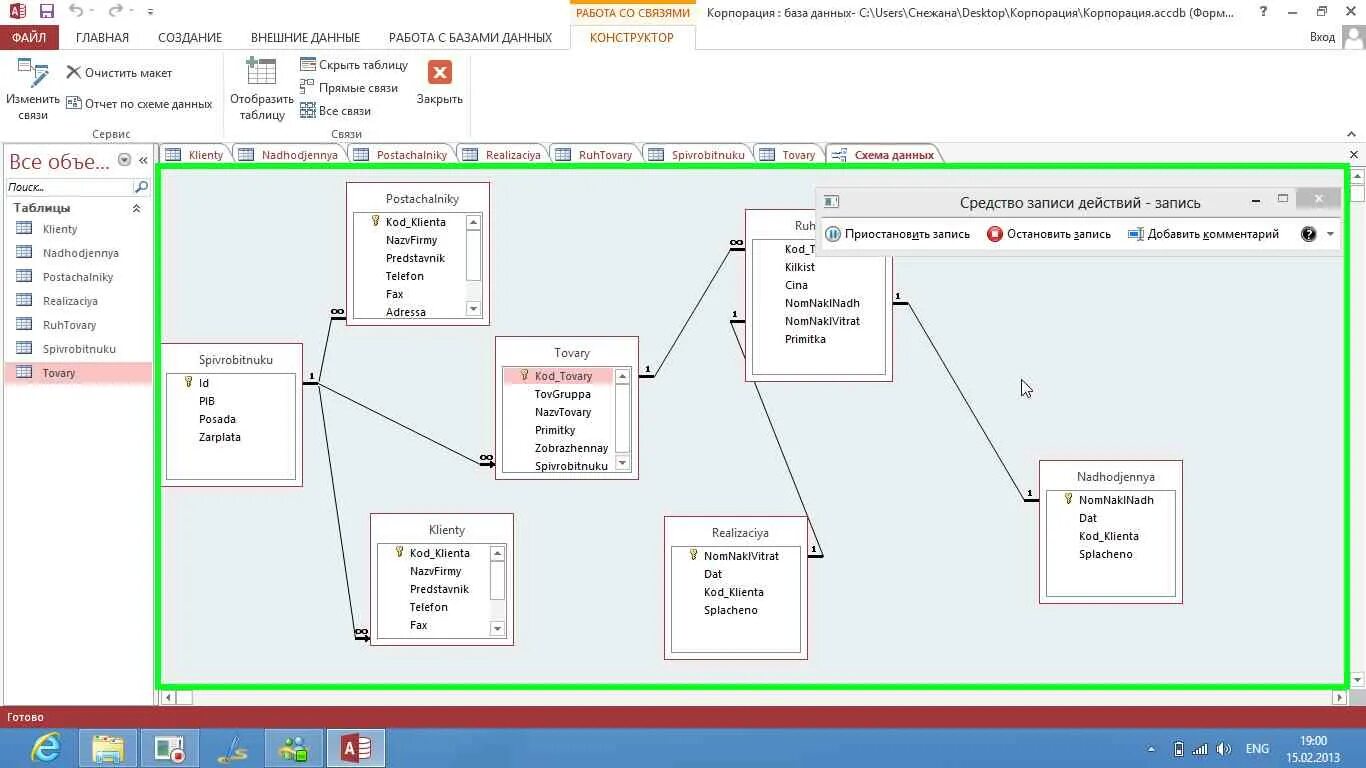The height and width of the screenshot is (768, 1366).
Task: Click Hide Table (Скрыть таблицу)
Action: tap(354, 65)
